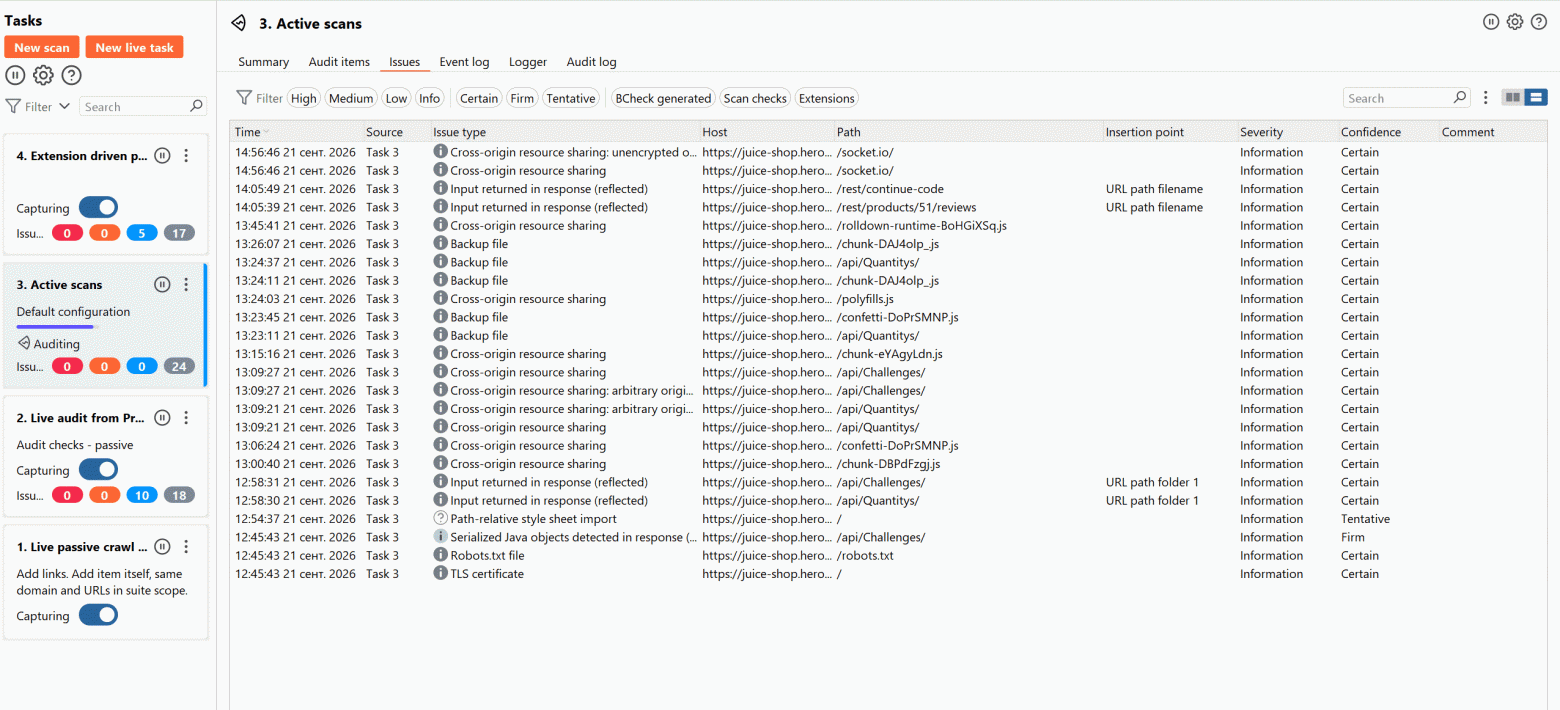This screenshot has width=1560, height=710.
Task: Click the Filter funnel icon above the issues table
Action: pyautogui.click(x=244, y=98)
